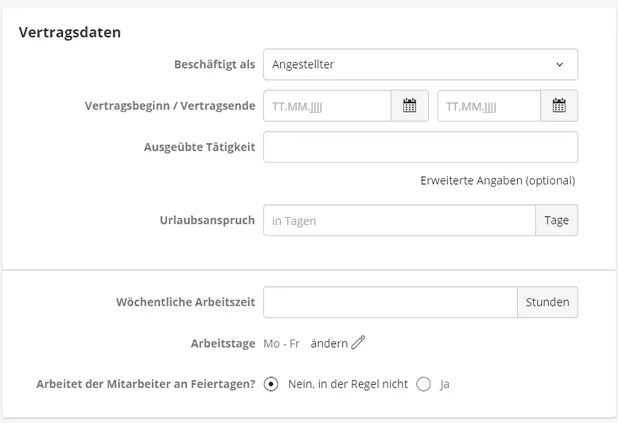Click the Mo - Fr workdays text
Viewport: 618px width, 423px height.
pyautogui.click(x=281, y=343)
